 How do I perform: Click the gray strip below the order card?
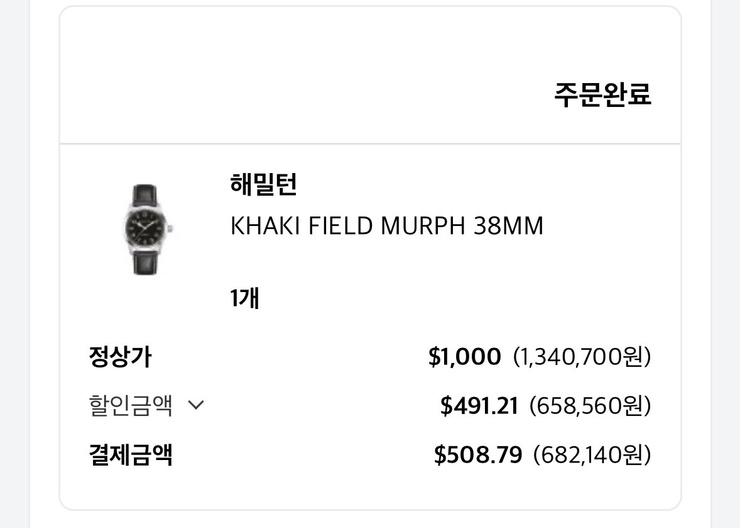[x=370, y=520]
